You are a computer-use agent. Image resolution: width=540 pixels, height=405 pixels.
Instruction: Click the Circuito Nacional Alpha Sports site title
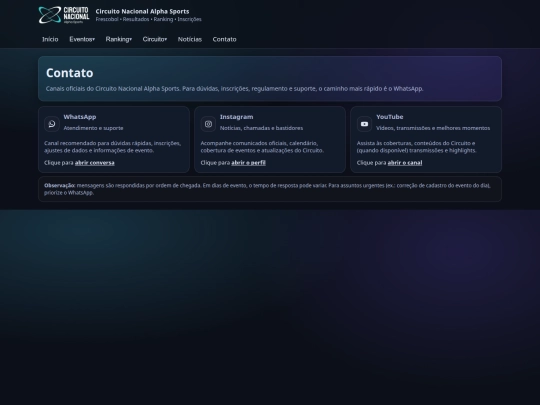(142, 11)
